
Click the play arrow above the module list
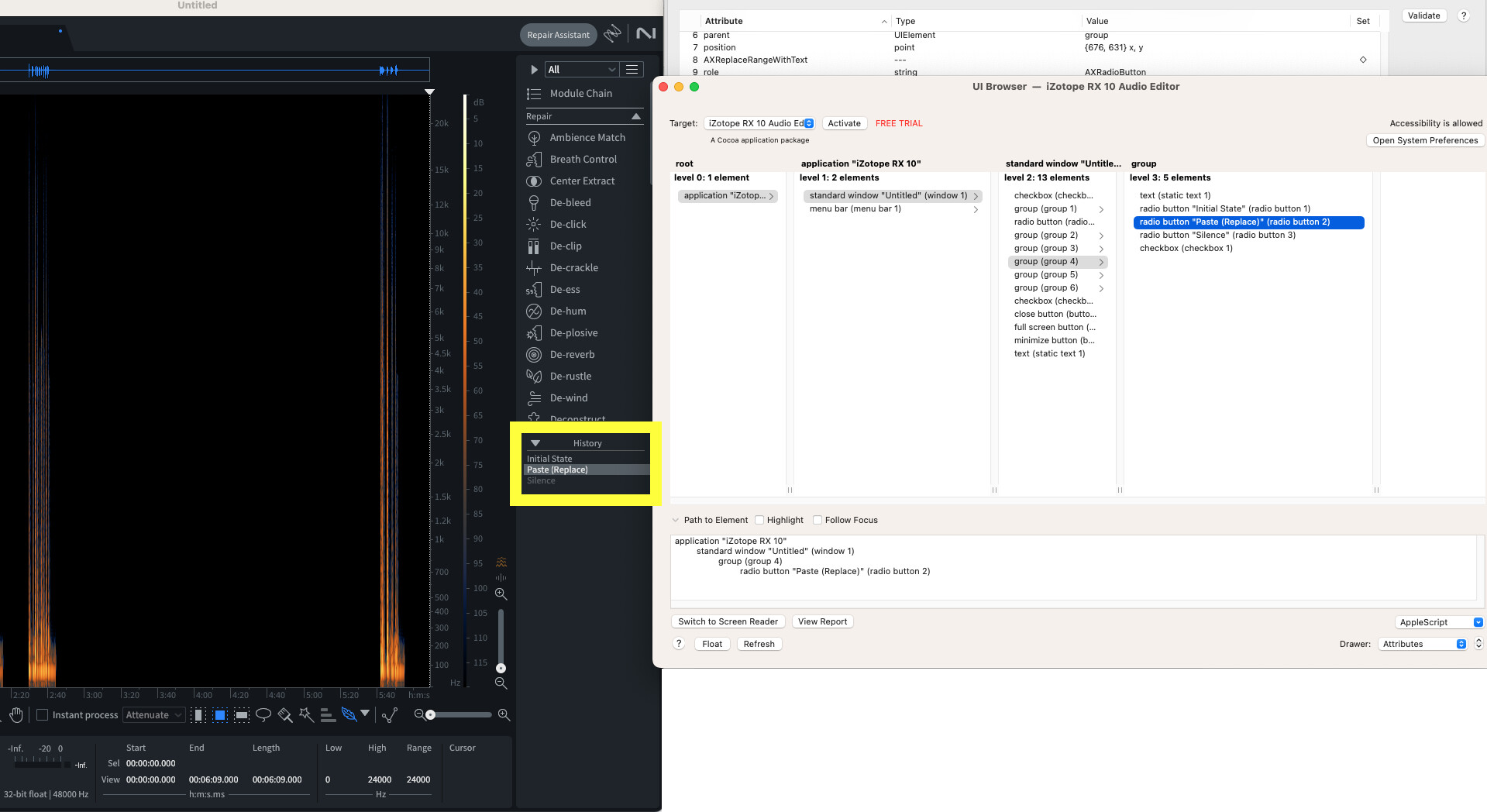(x=534, y=70)
